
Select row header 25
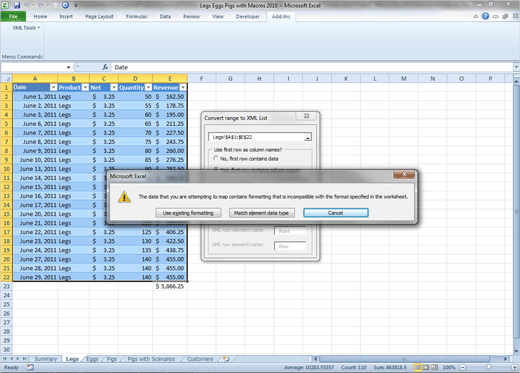tap(6, 304)
